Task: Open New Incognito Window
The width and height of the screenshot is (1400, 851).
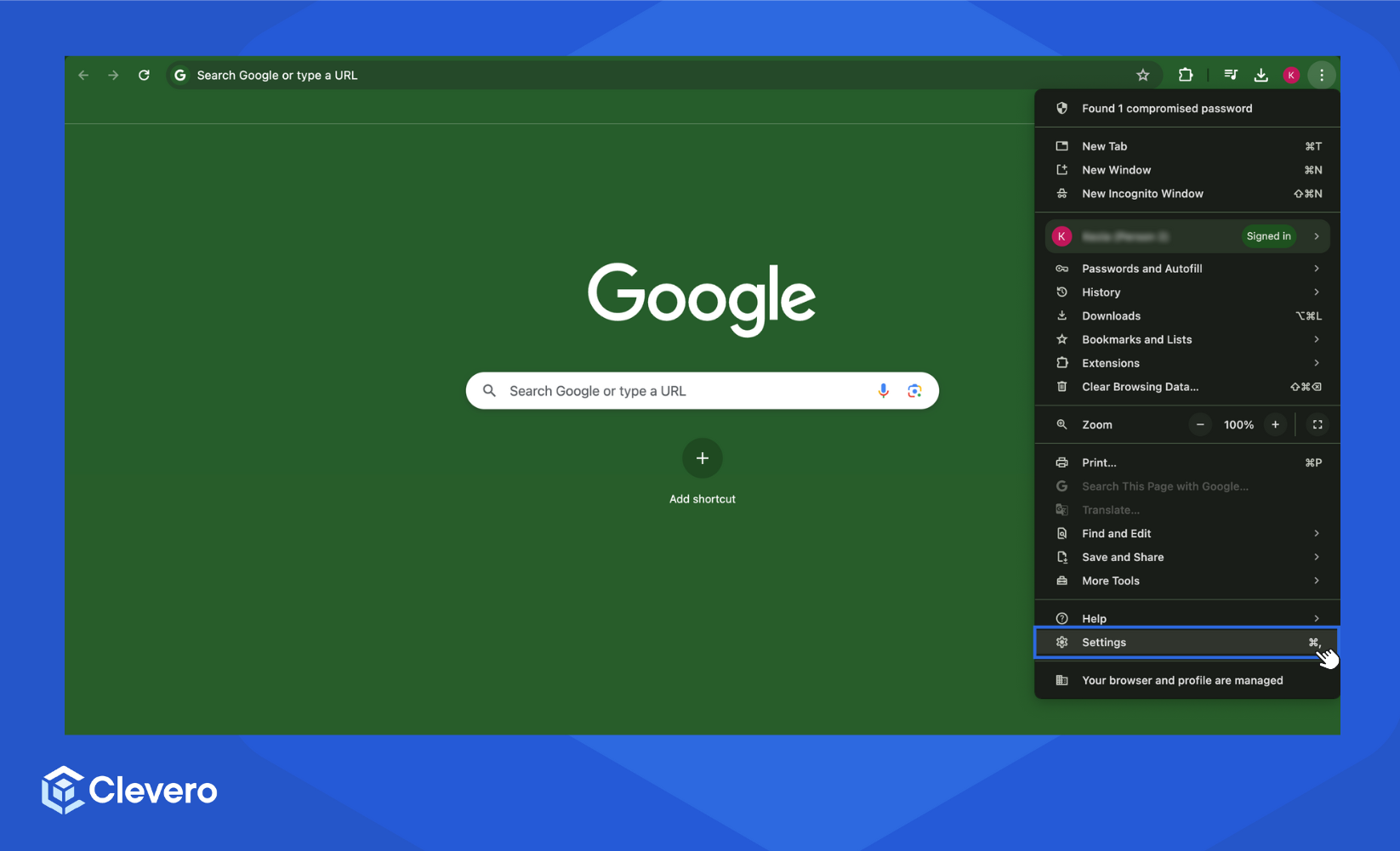Action: (1187, 194)
